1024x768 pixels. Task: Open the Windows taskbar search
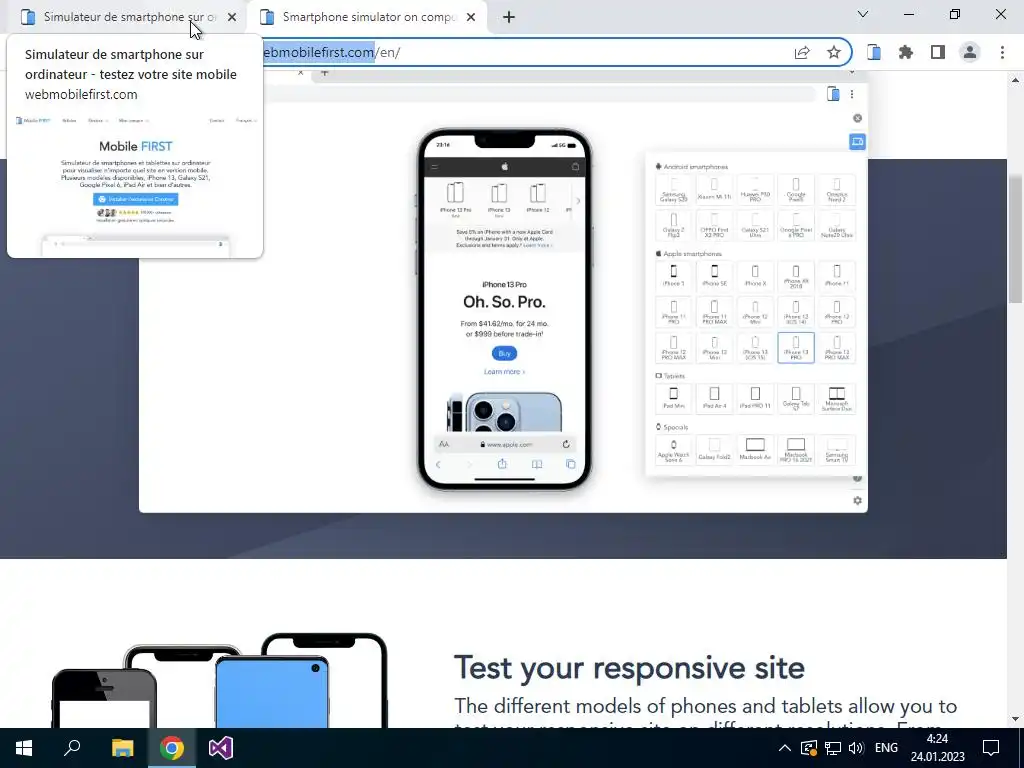(72, 748)
